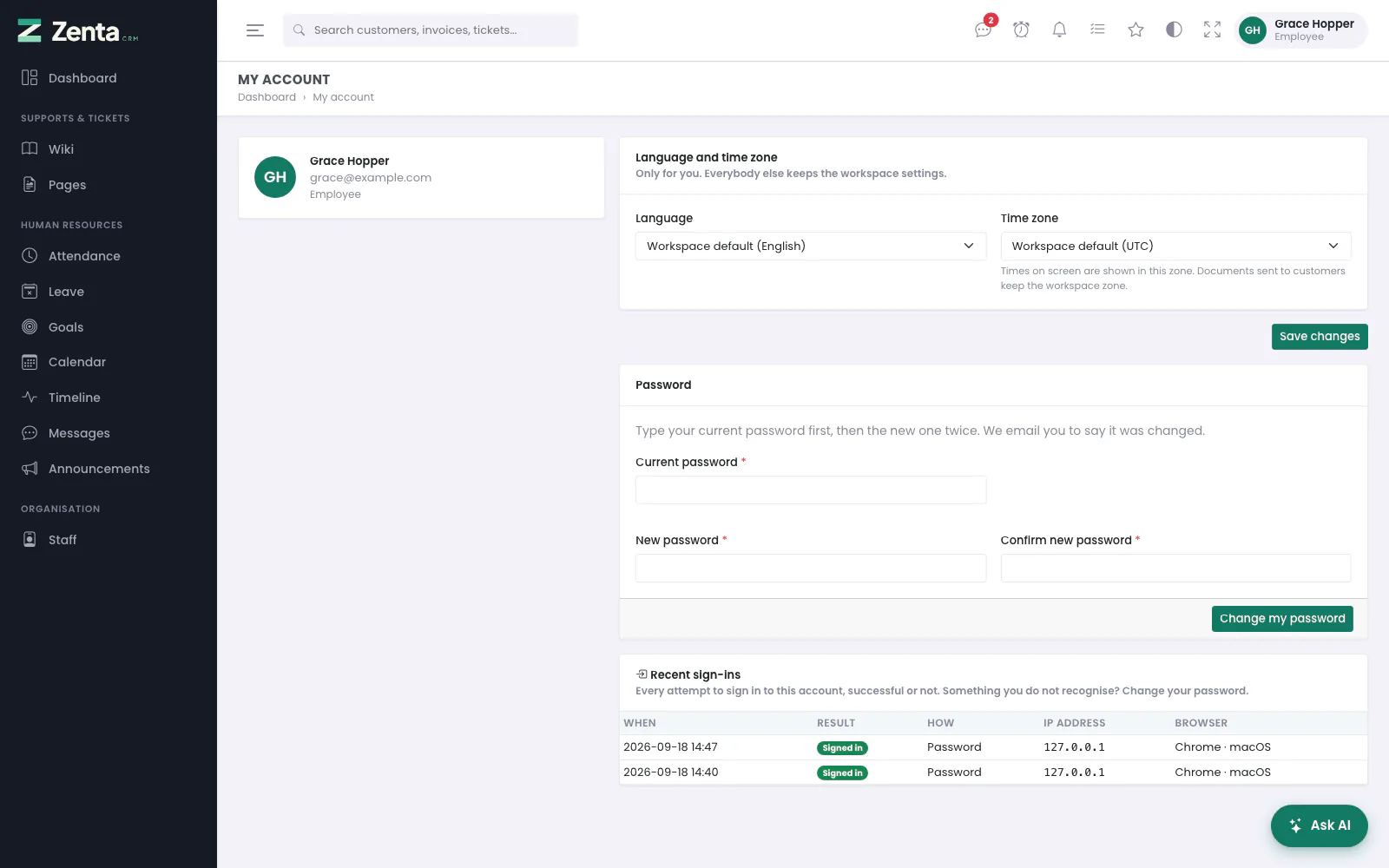Open the Time zone dropdown
This screenshot has height=868, width=1389.
tap(1175, 247)
